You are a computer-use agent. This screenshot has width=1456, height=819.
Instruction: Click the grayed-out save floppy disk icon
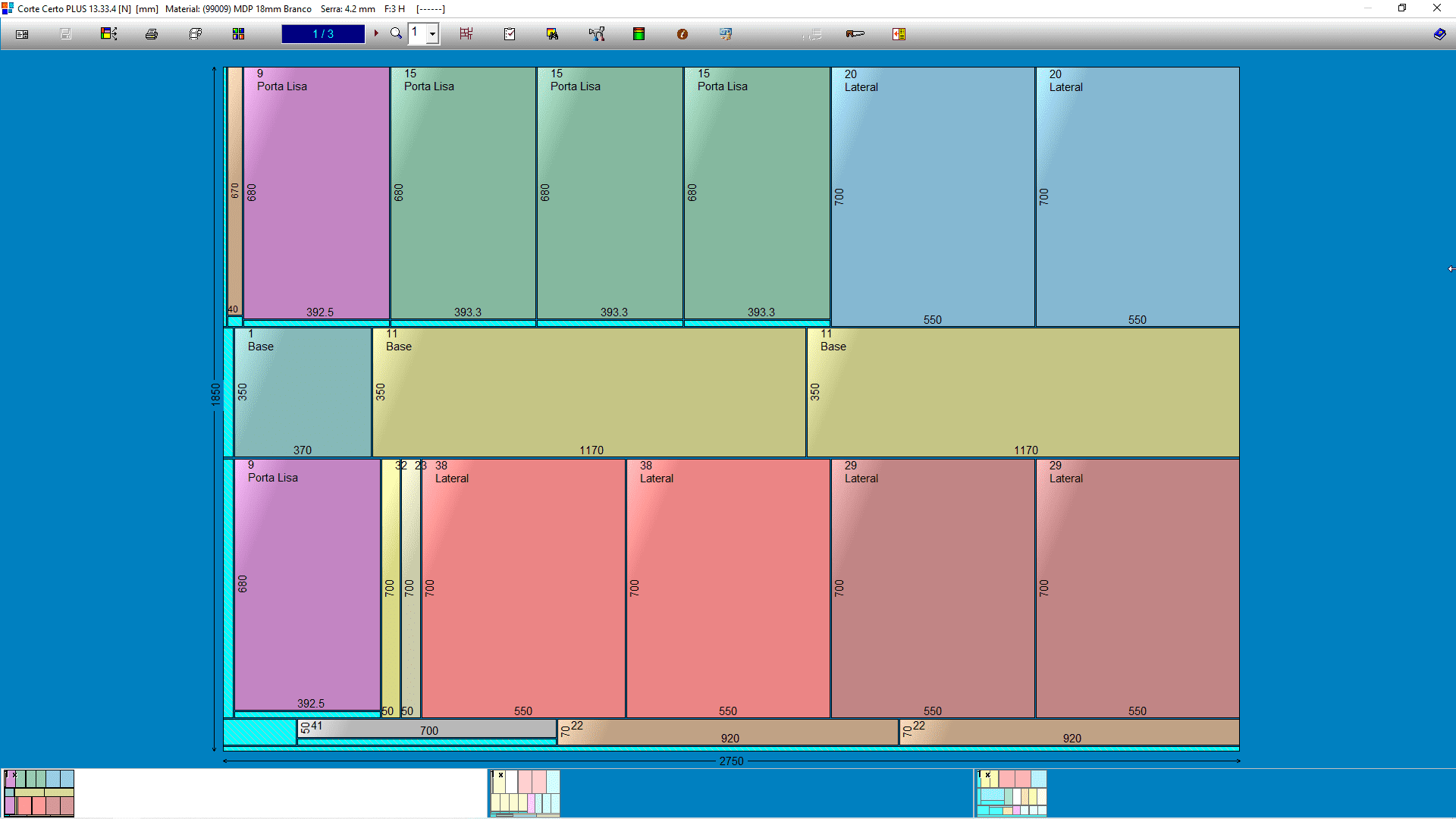click(66, 34)
